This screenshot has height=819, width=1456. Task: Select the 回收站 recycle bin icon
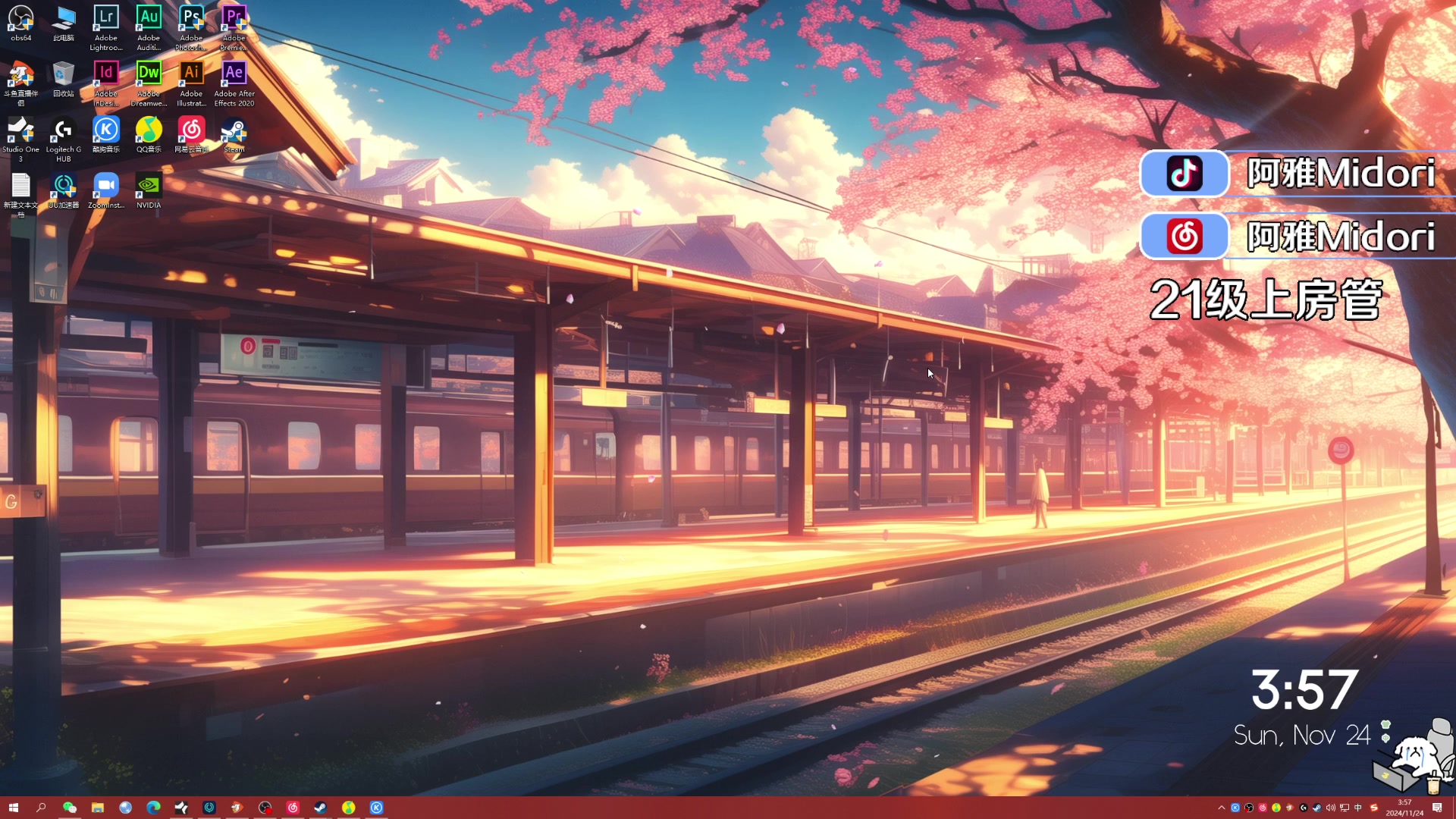pos(64,79)
